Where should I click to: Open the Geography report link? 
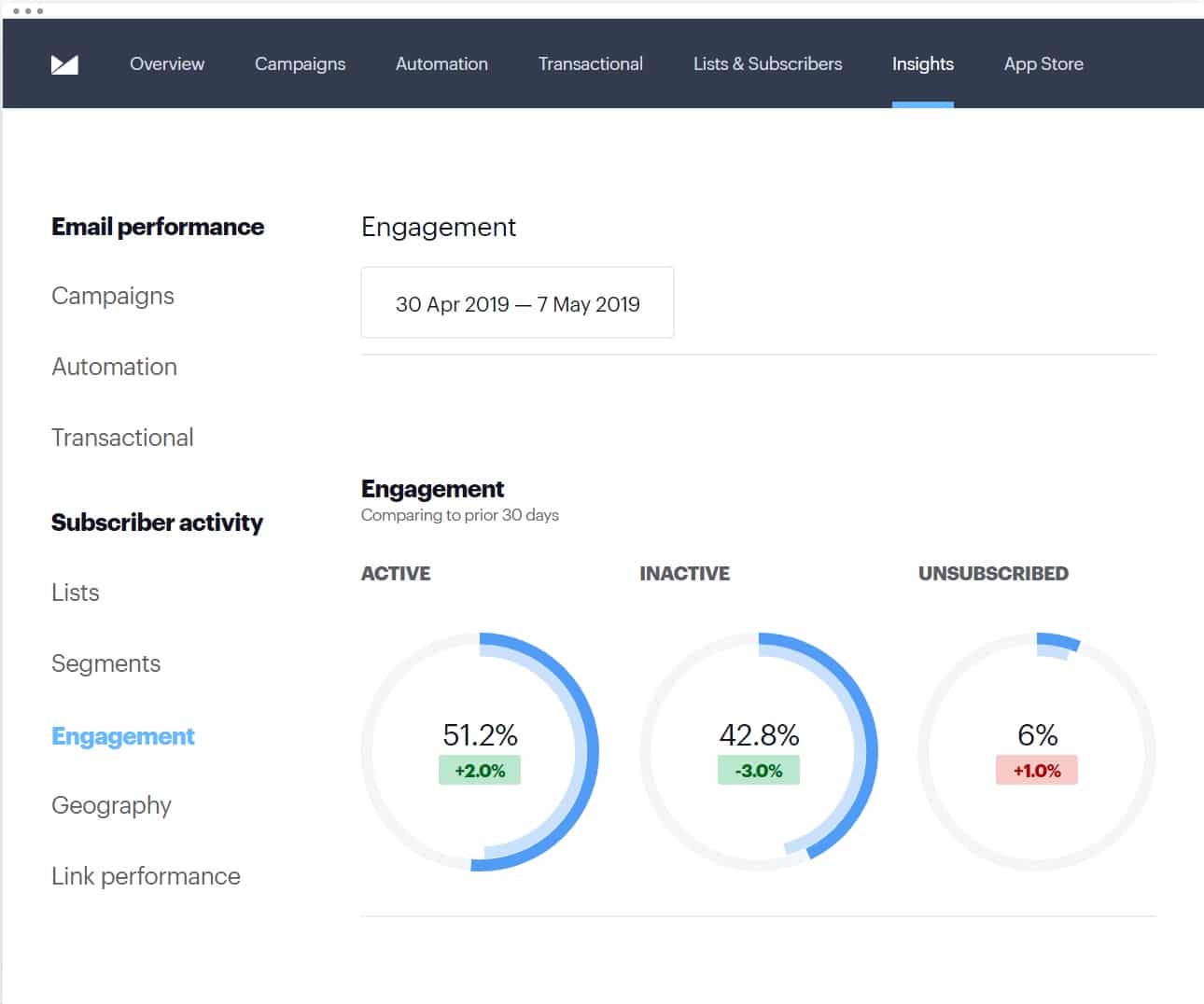click(x=111, y=805)
